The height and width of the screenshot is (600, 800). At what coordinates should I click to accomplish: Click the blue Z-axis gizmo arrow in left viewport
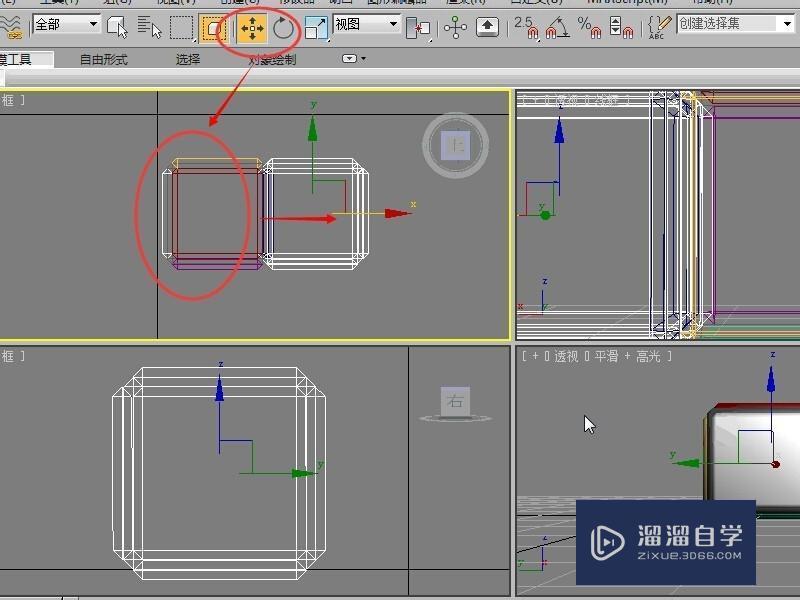click(219, 388)
